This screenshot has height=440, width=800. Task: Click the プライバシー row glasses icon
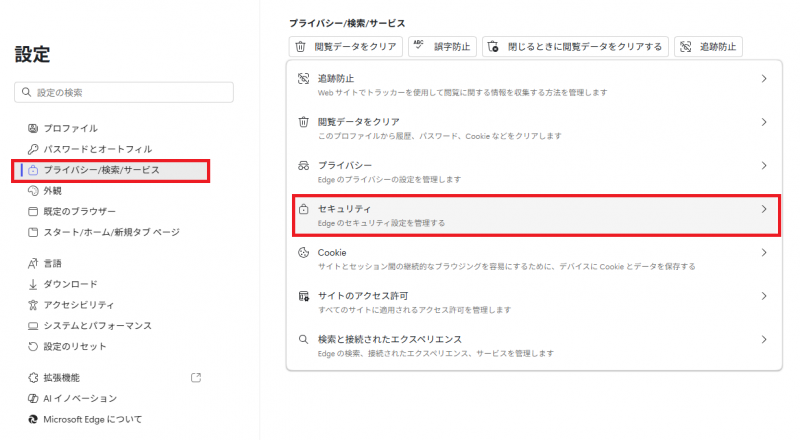303,165
